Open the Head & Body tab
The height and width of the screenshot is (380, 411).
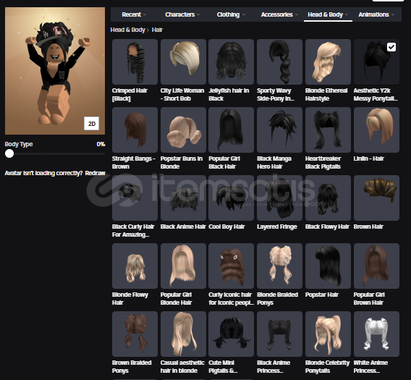(328, 14)
